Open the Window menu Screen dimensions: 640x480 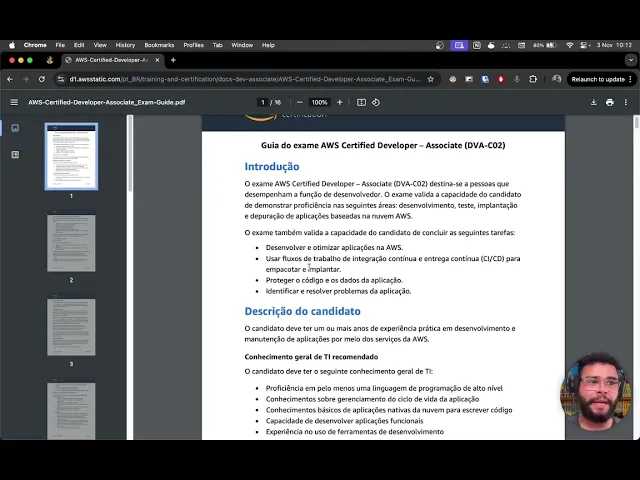(x=242, y=45)
